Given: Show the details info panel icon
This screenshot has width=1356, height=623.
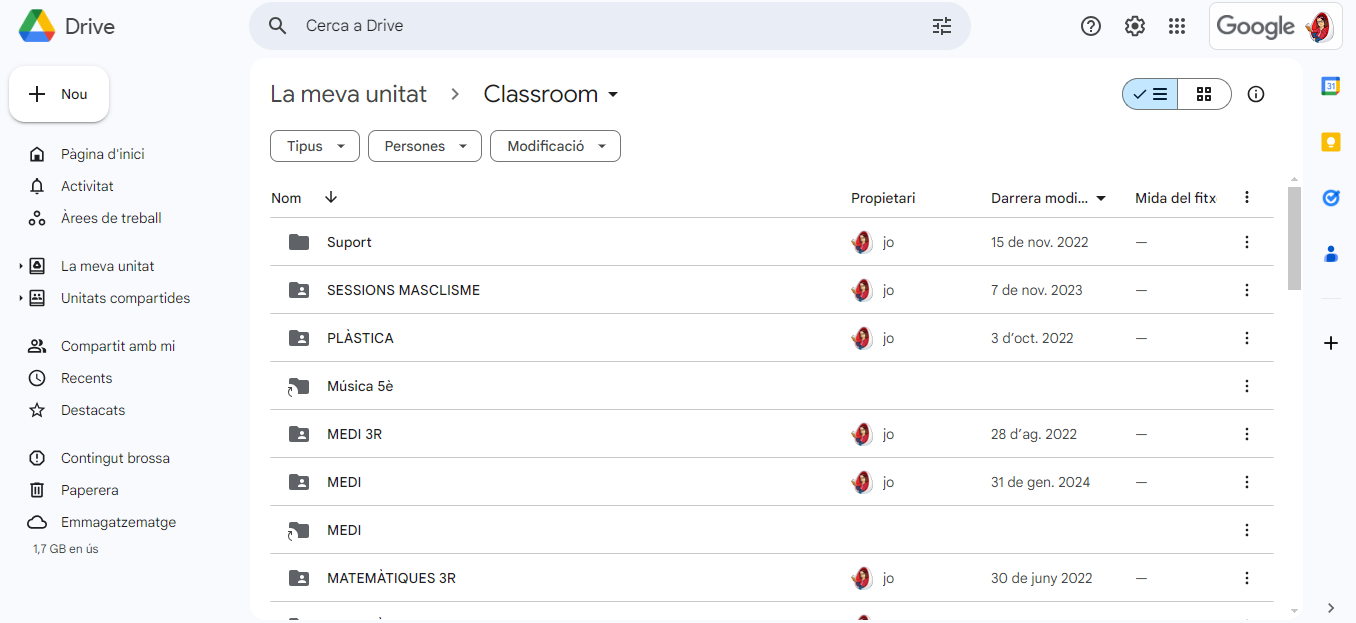Looking at the screenshot, I should pyautogui.click(x=1256, y=94).
